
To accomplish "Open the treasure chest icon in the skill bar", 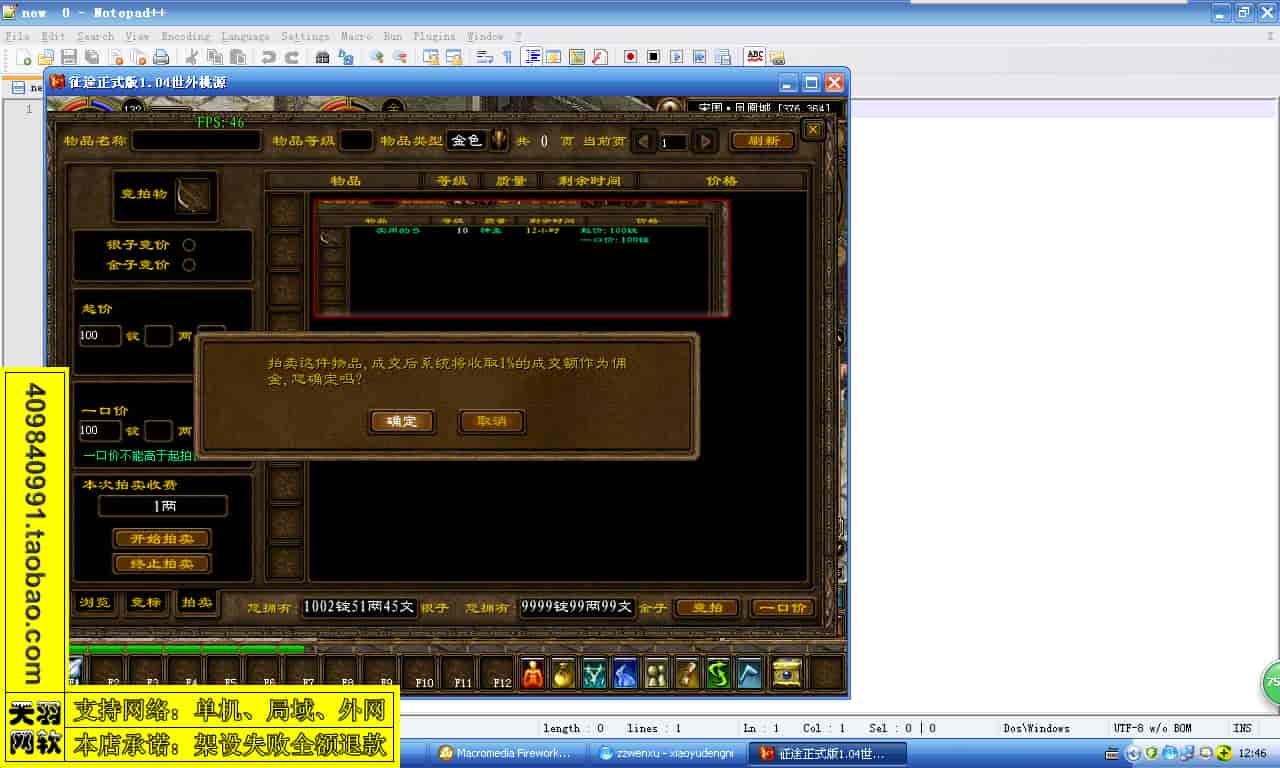I will point(788,674).
